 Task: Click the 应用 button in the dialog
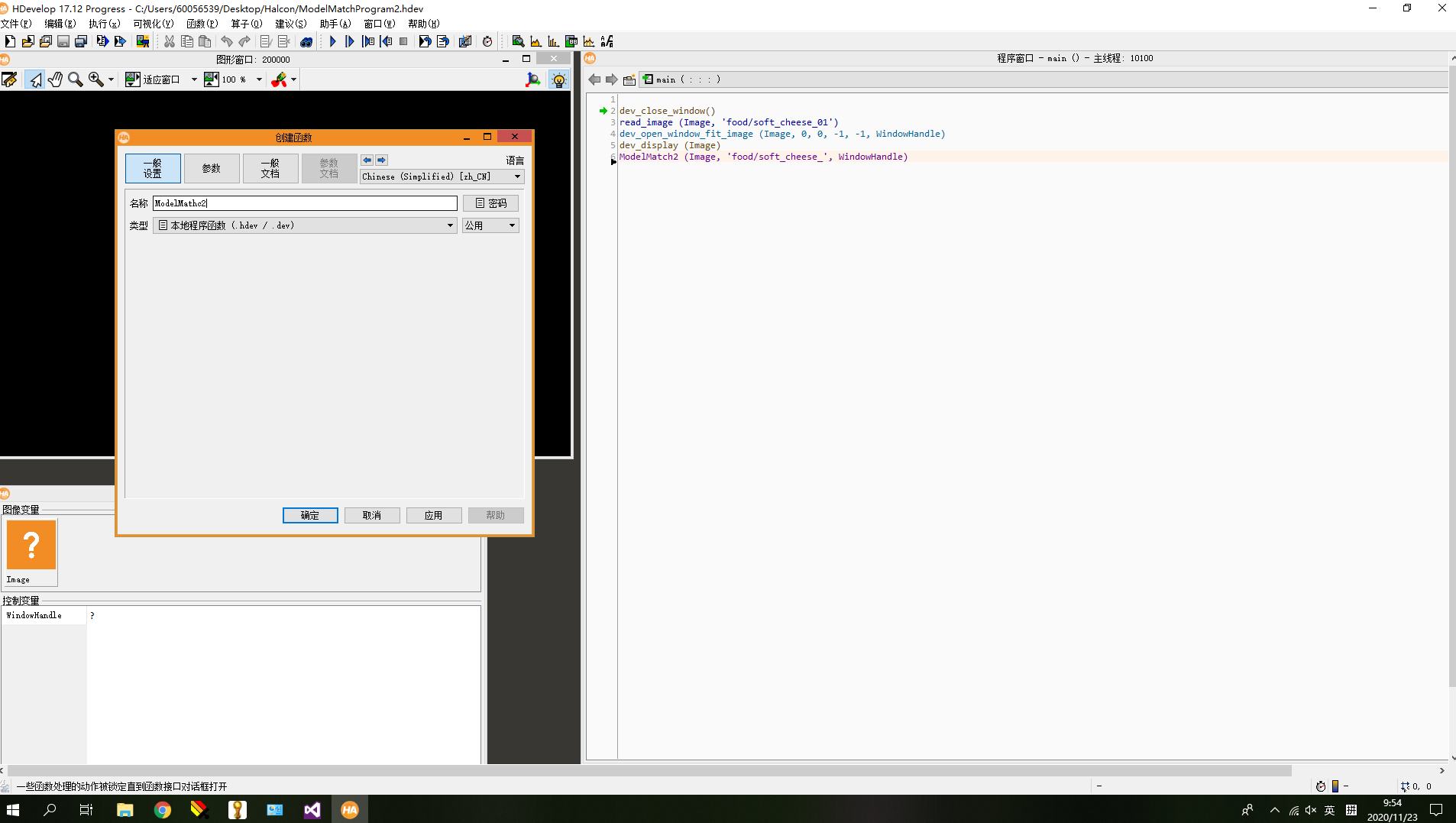(x=433, y=515)
